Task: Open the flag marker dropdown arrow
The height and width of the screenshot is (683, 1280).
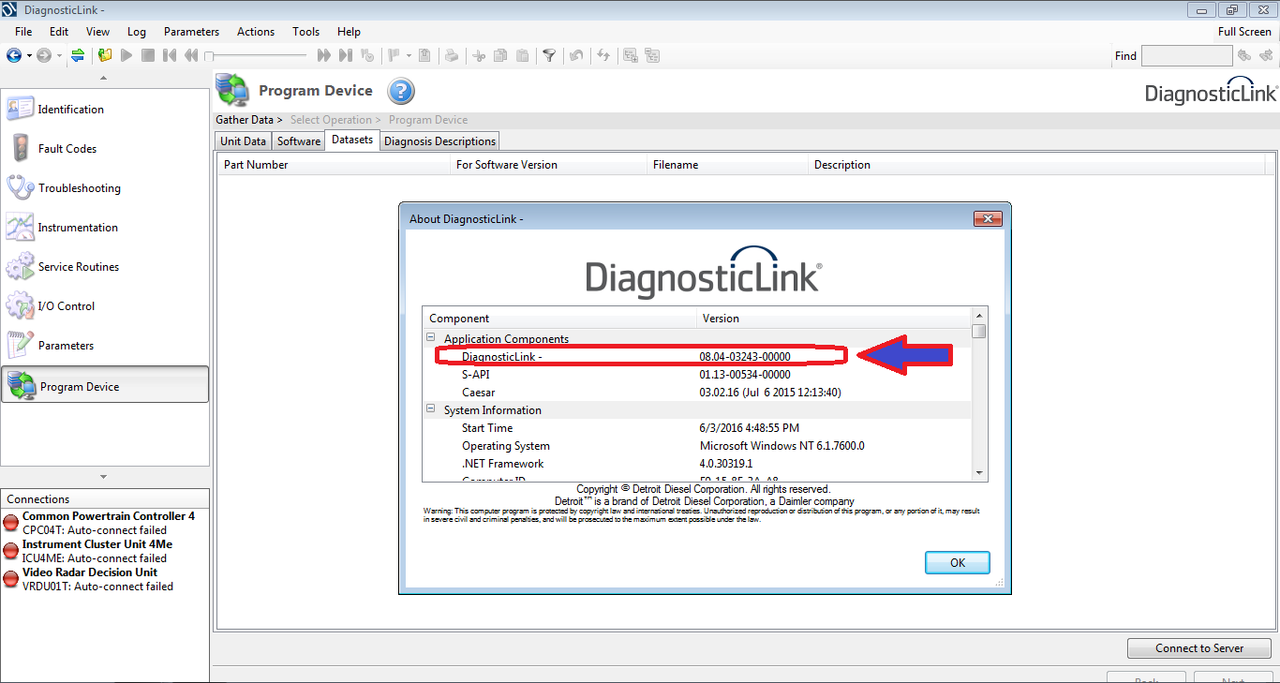Action: (408, 56)
